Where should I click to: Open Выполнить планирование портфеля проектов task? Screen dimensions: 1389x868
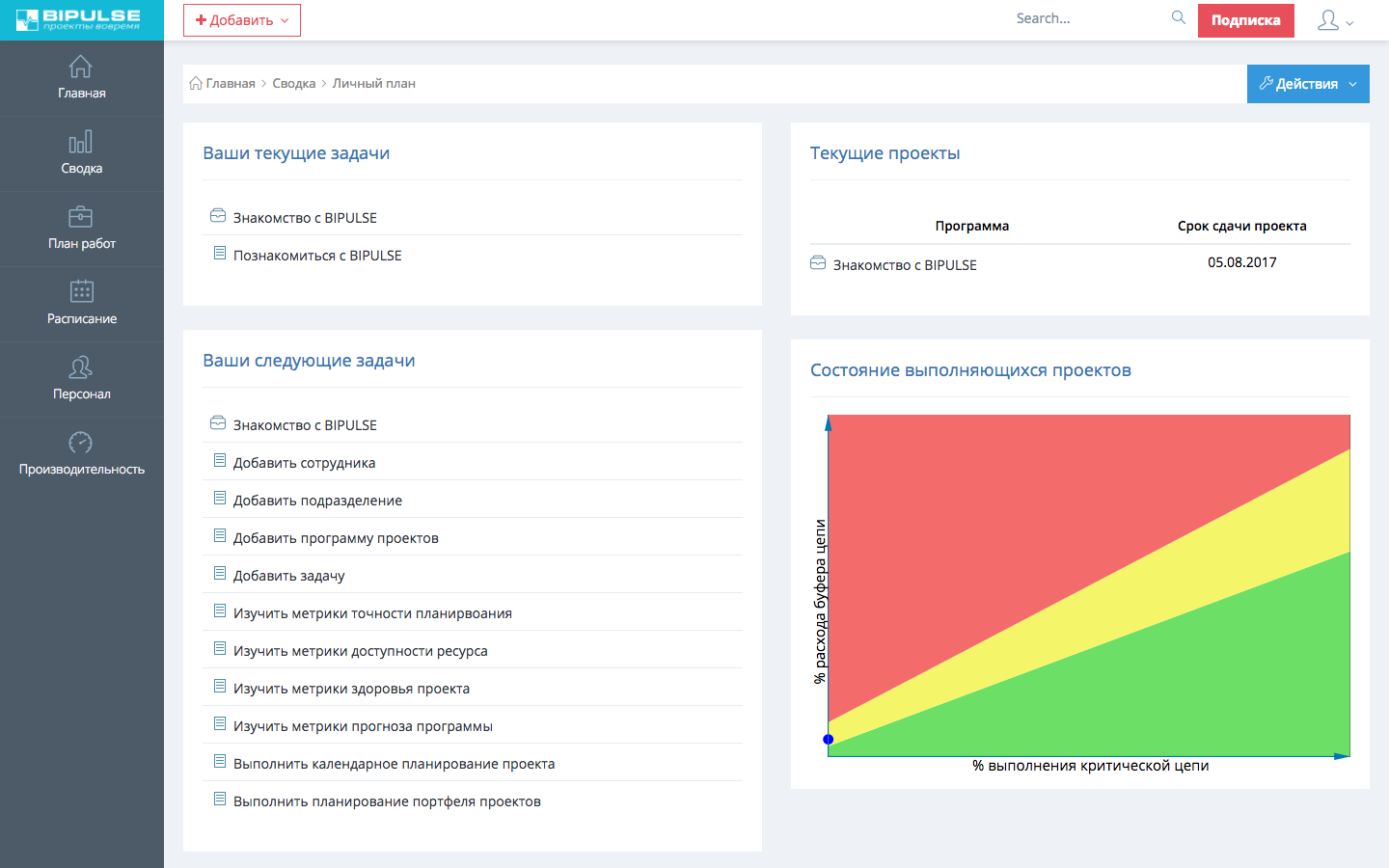pos(387,801)
